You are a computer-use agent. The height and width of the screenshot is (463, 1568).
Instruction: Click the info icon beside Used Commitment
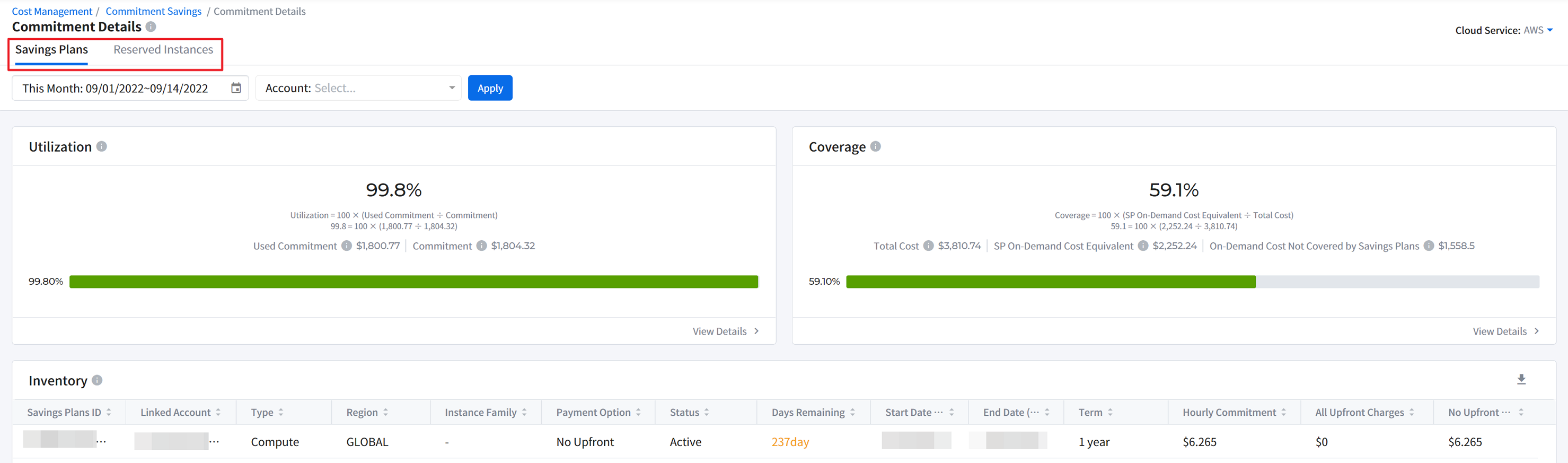coord(346,246)
